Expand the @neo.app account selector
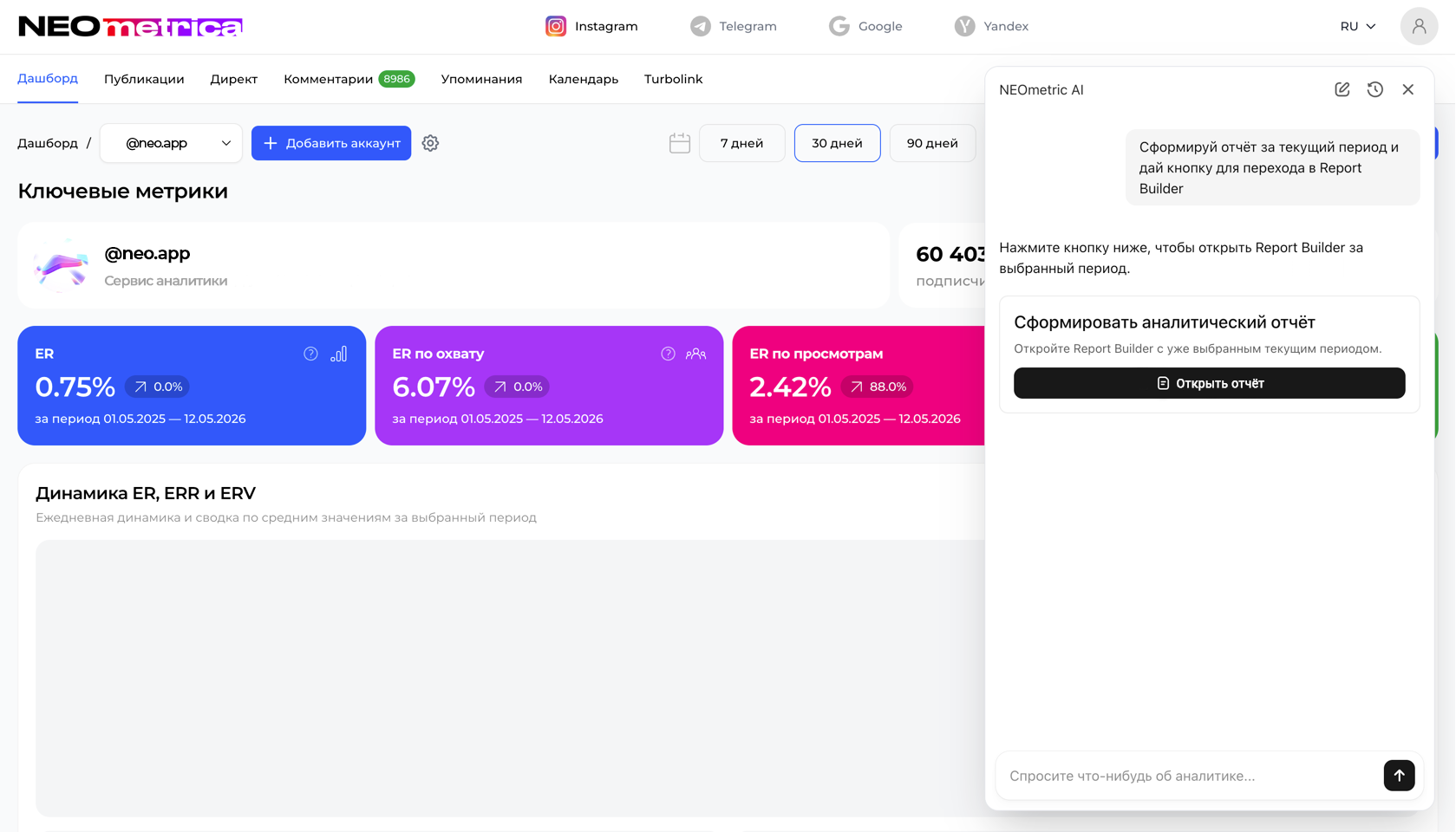The width and height of the screenshot is (1456, 832). 171,143
